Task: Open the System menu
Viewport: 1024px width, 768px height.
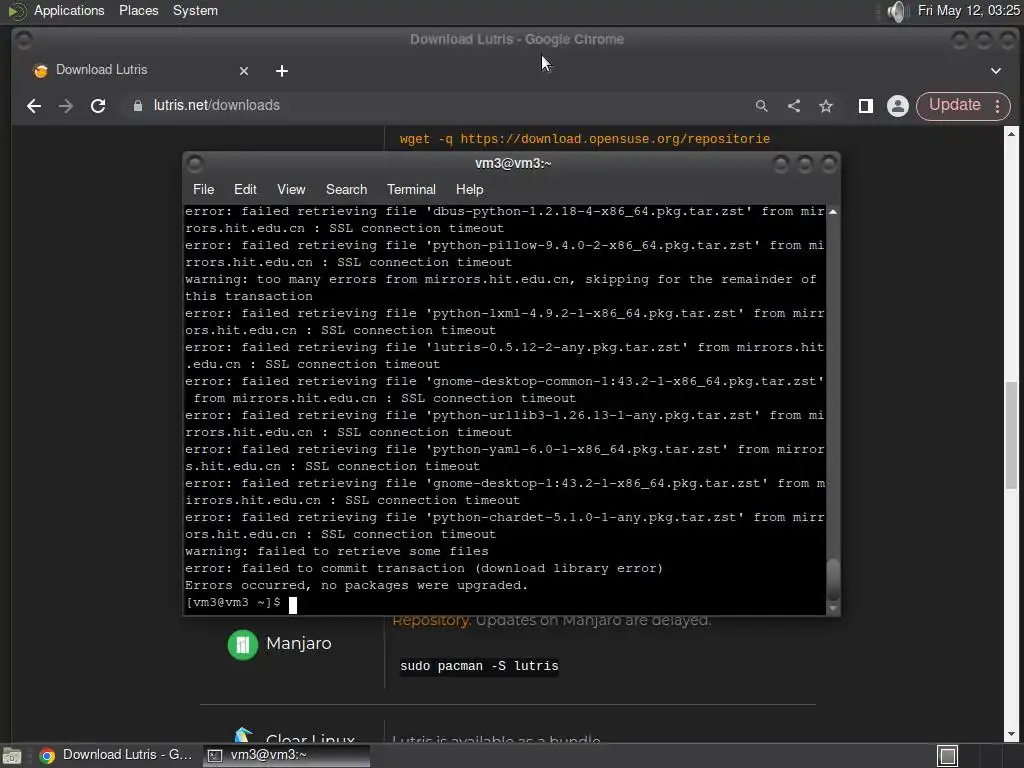Action: tap(195, 10)
